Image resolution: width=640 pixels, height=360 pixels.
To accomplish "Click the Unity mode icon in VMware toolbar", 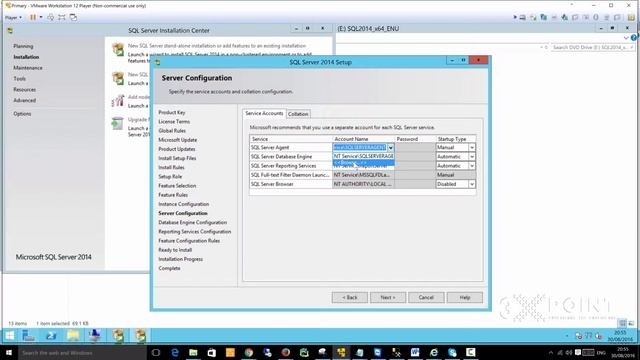I will [x=73, y=17].
